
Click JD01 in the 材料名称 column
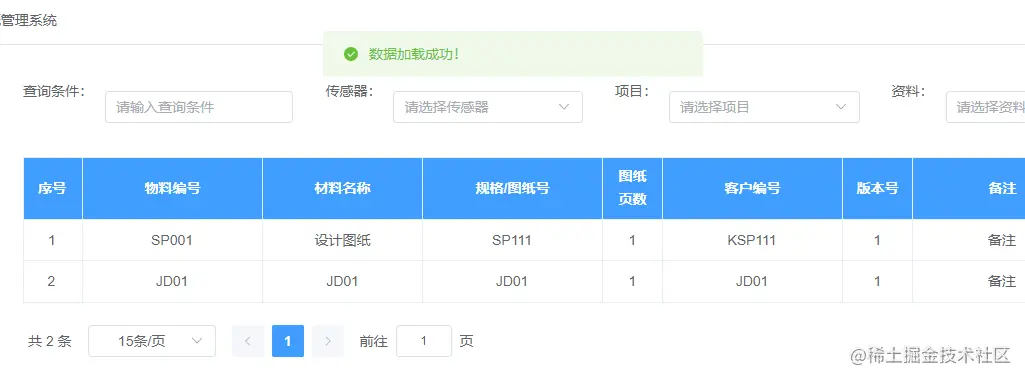(x=343, y=281)
